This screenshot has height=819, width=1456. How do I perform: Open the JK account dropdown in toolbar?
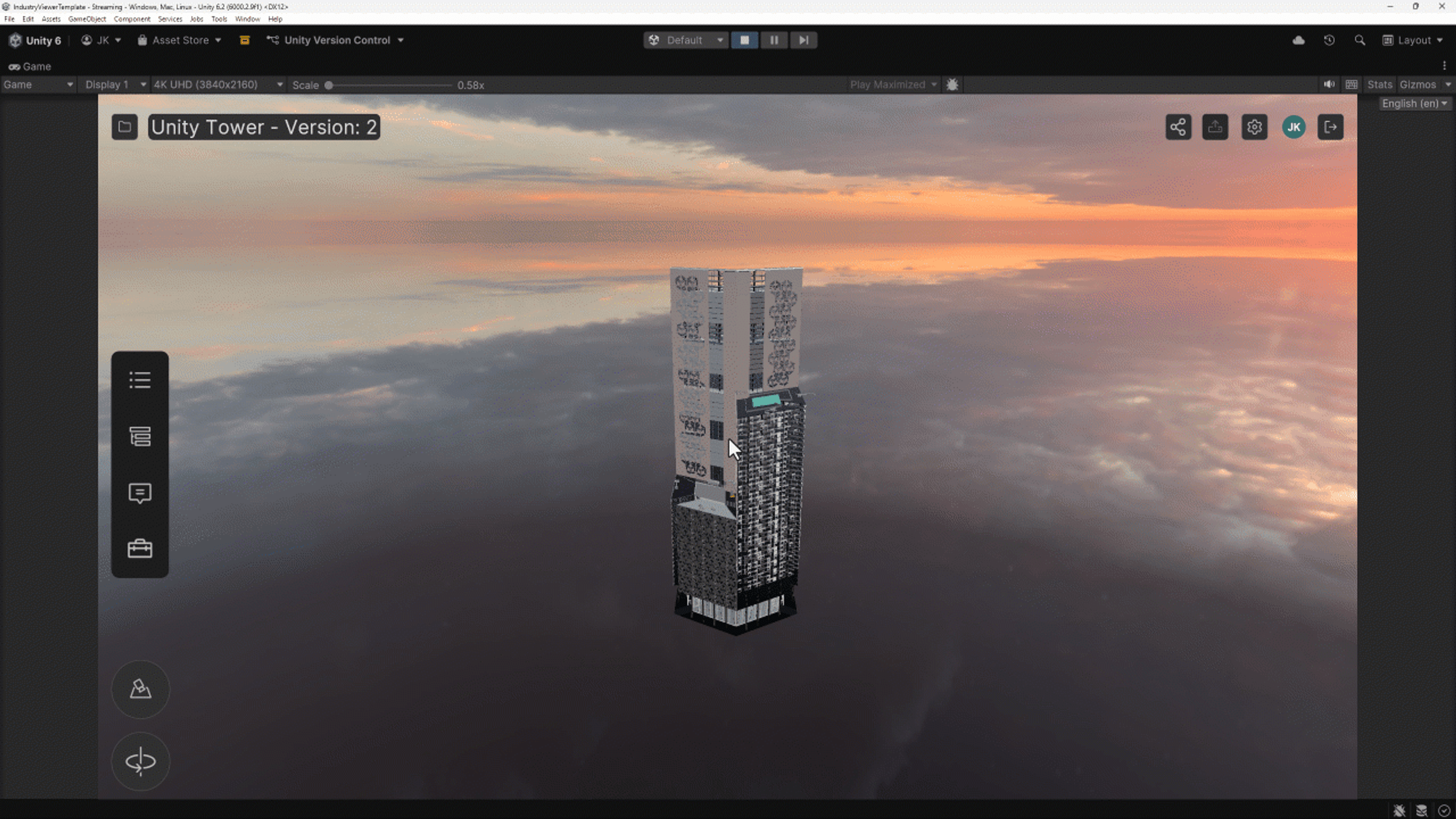pyautogui.click(x=101, y=40)
